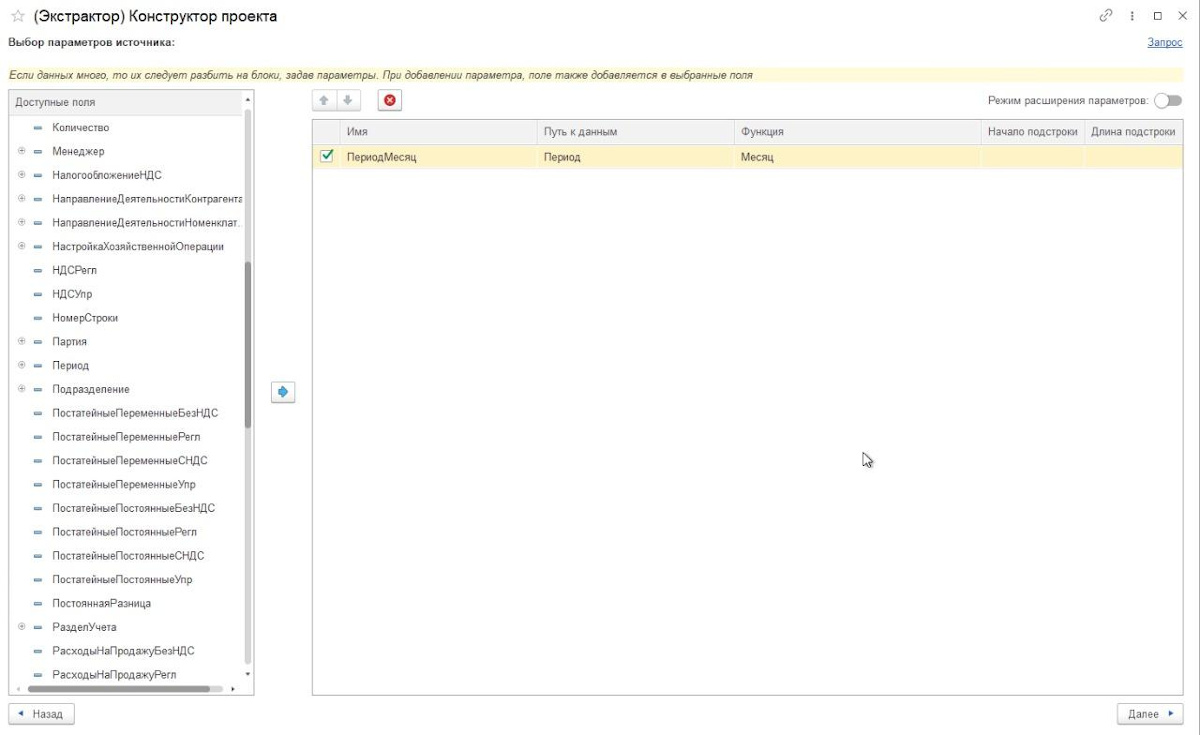
Task: Click the move down arrow icon
Action: (347, 101)
